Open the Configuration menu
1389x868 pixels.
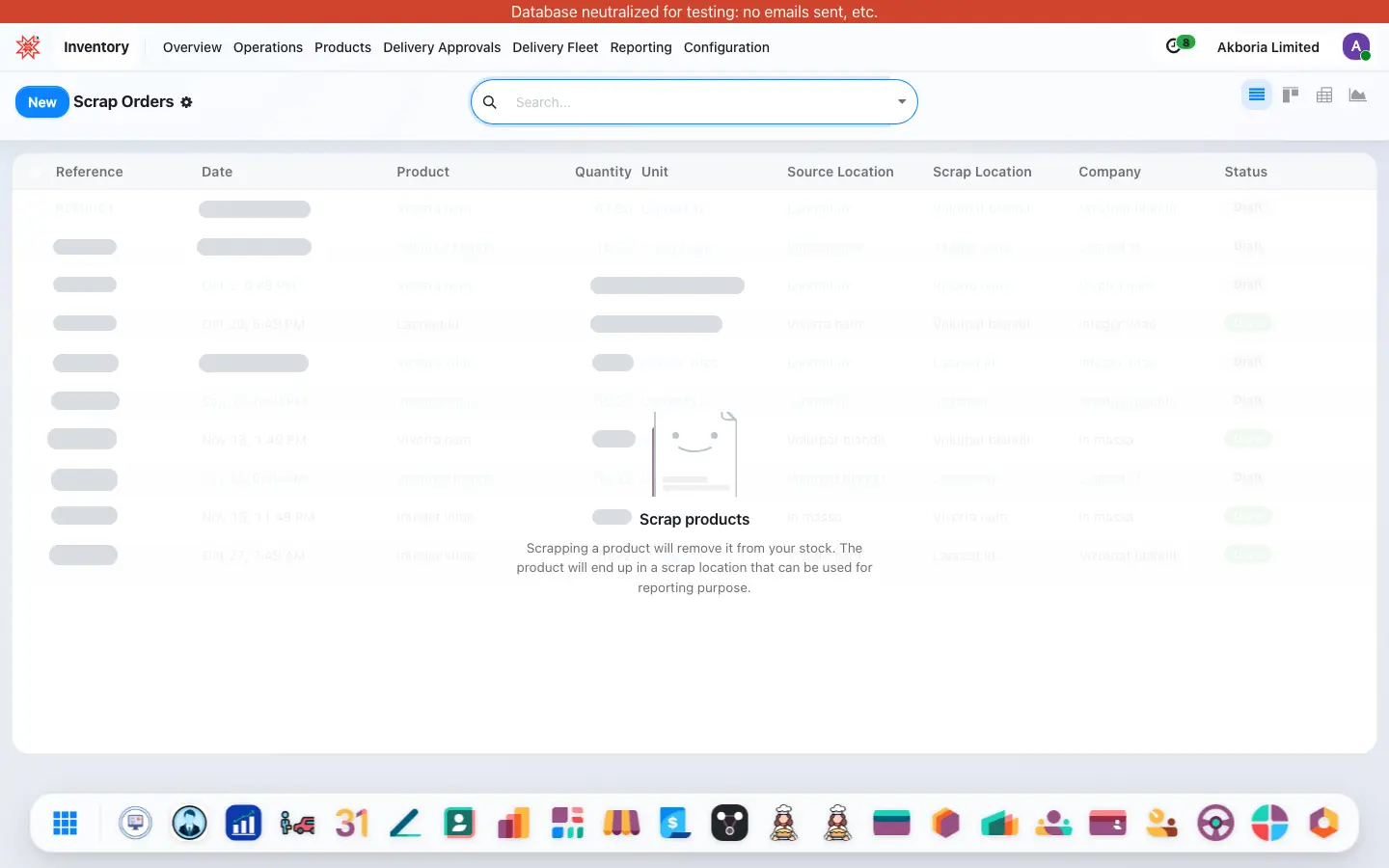(726, 47)
